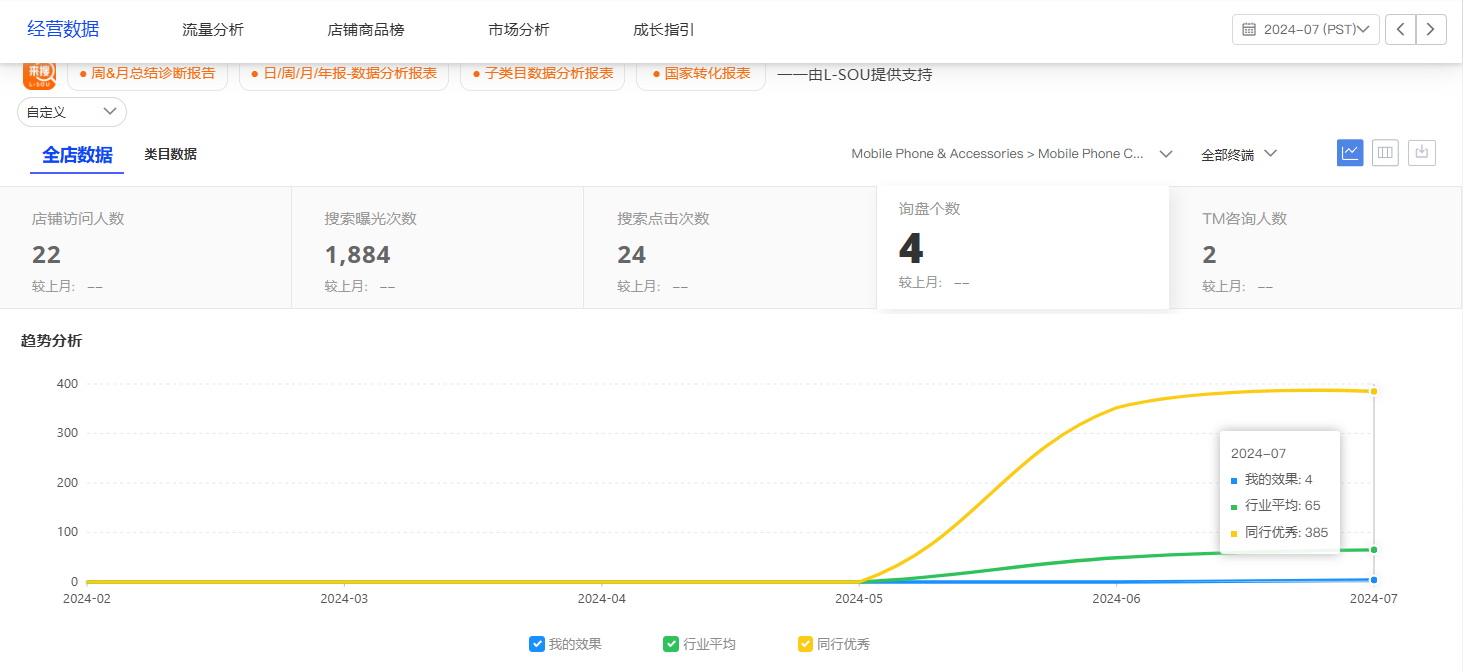Go to previous month arrow

(x=1400, y=29)
